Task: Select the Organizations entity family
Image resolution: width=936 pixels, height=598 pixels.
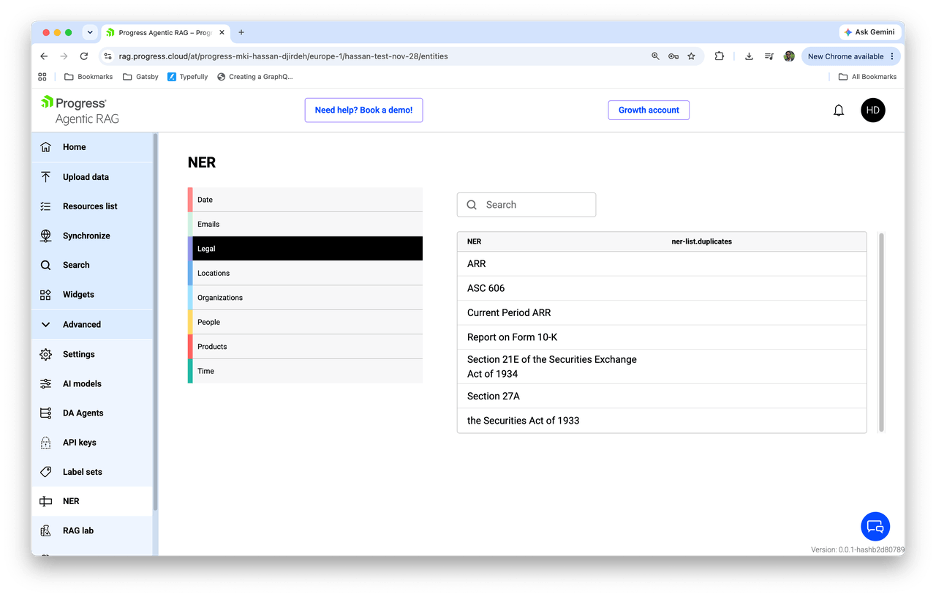Action: pos(305,297)
